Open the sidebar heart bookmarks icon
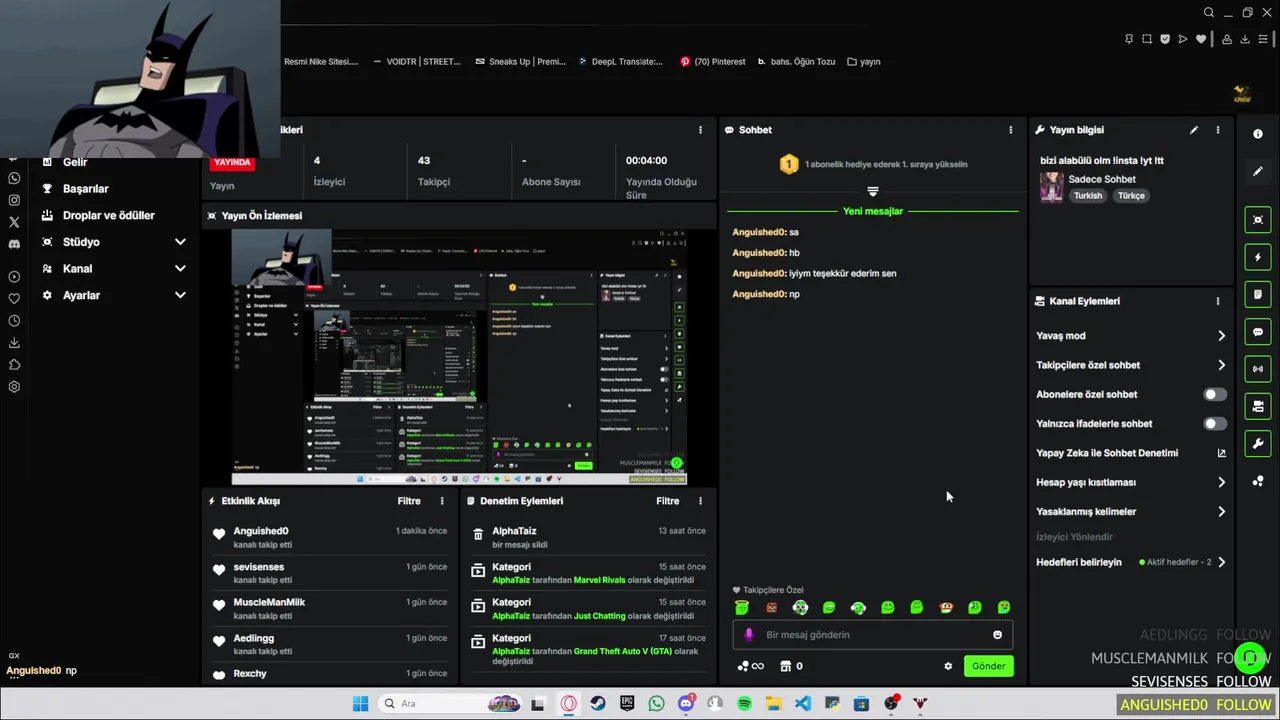This screenshot has width=1280, height=720. tap(14, 299)
